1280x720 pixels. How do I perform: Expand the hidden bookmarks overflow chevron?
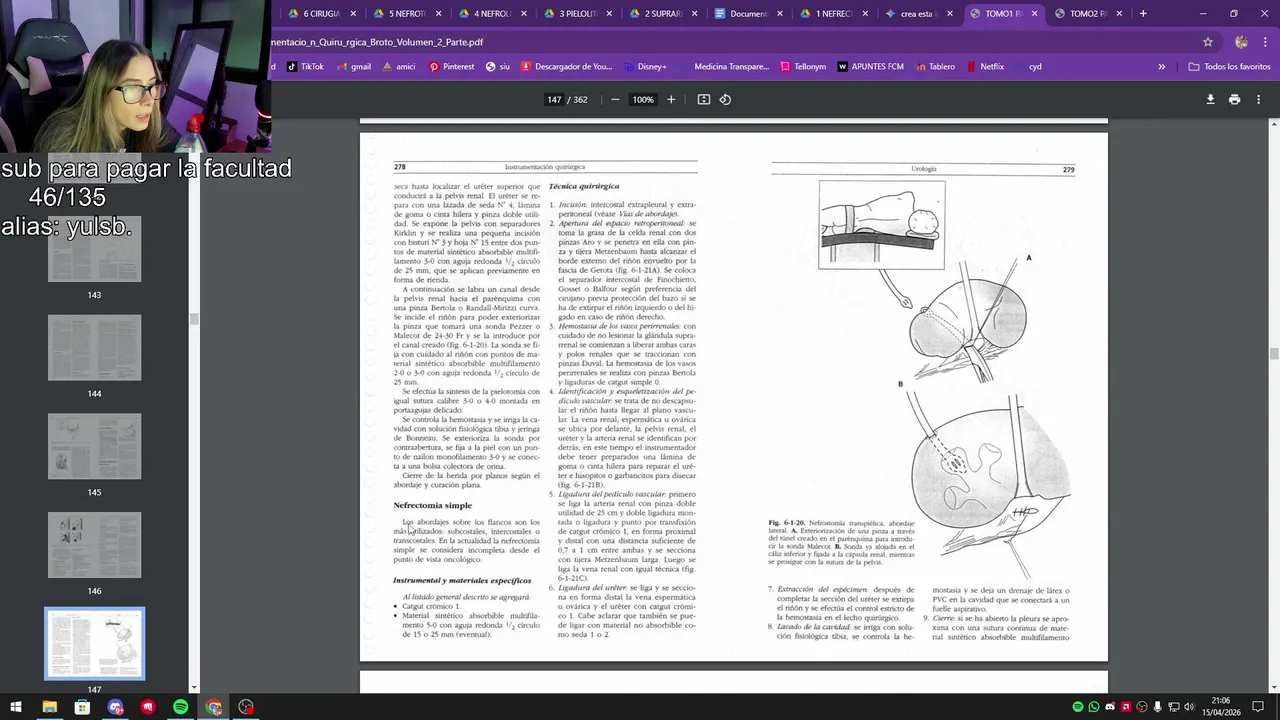(x=1161, y=67)
